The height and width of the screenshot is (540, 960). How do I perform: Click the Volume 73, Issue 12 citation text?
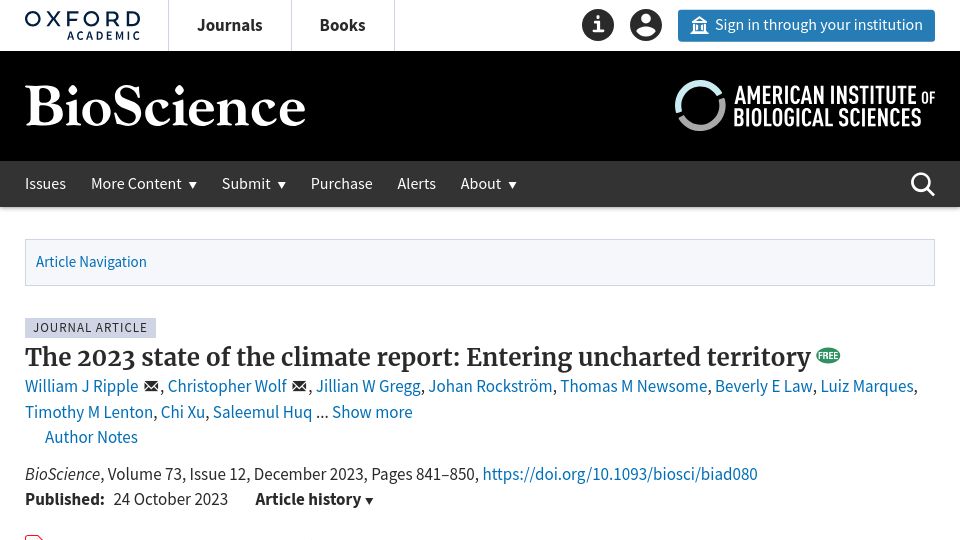[177, 474]
